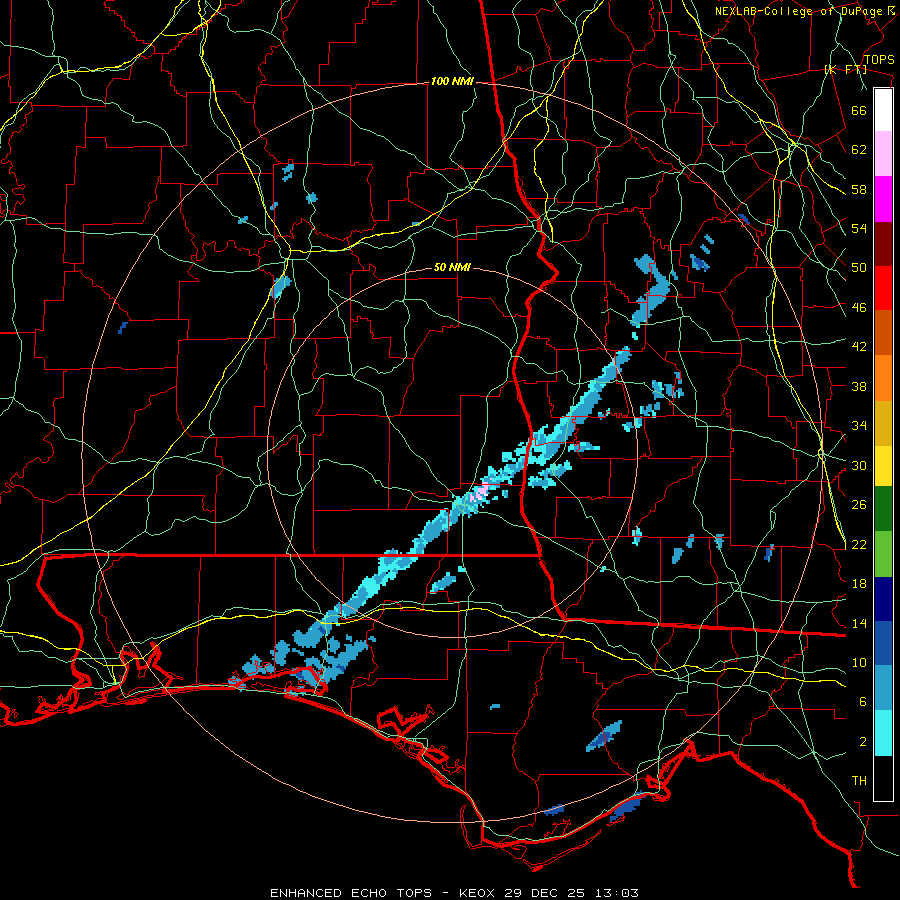Click the "50 NMI" range ring label
900x900 pixels.
452,267
